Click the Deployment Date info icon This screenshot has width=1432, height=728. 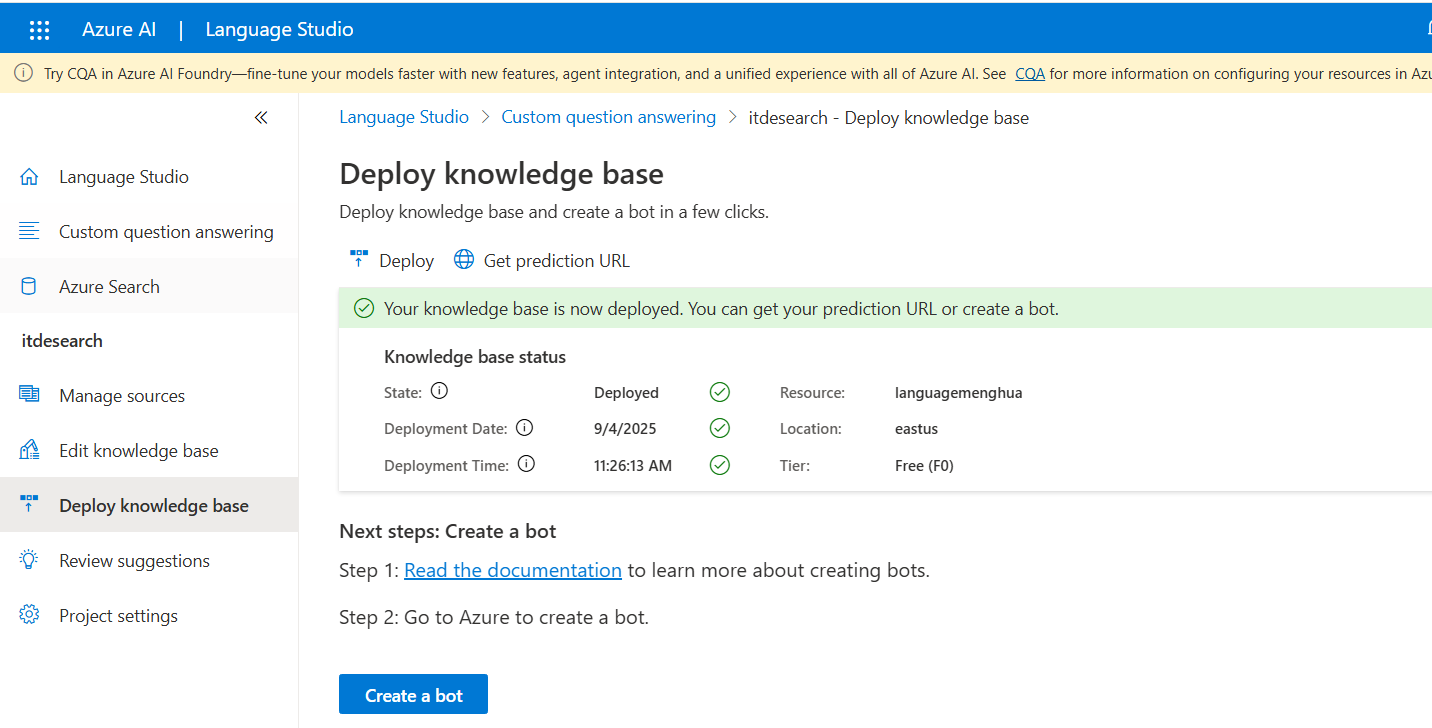click(524, 428)
